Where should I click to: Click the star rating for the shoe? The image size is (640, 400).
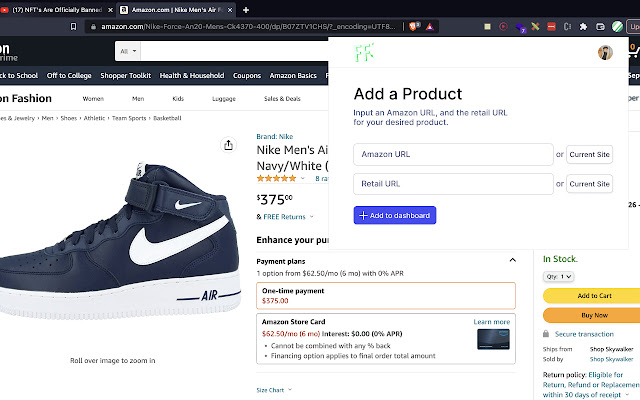click(277, 178)
